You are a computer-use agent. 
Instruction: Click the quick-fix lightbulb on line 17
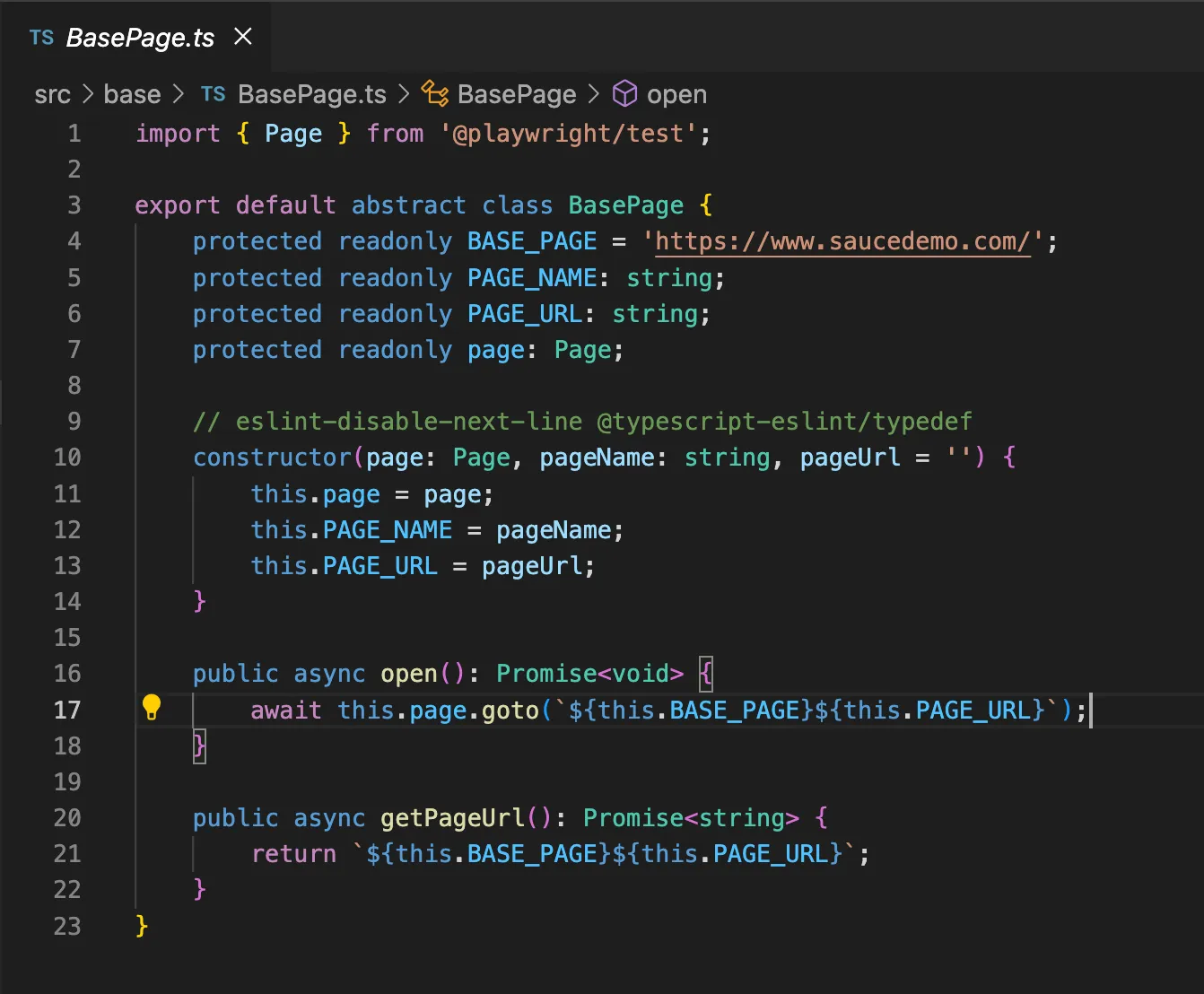152,708
